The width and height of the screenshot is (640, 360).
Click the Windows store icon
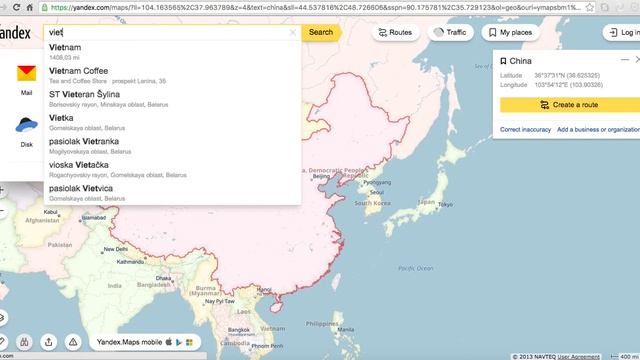[189, 342]
